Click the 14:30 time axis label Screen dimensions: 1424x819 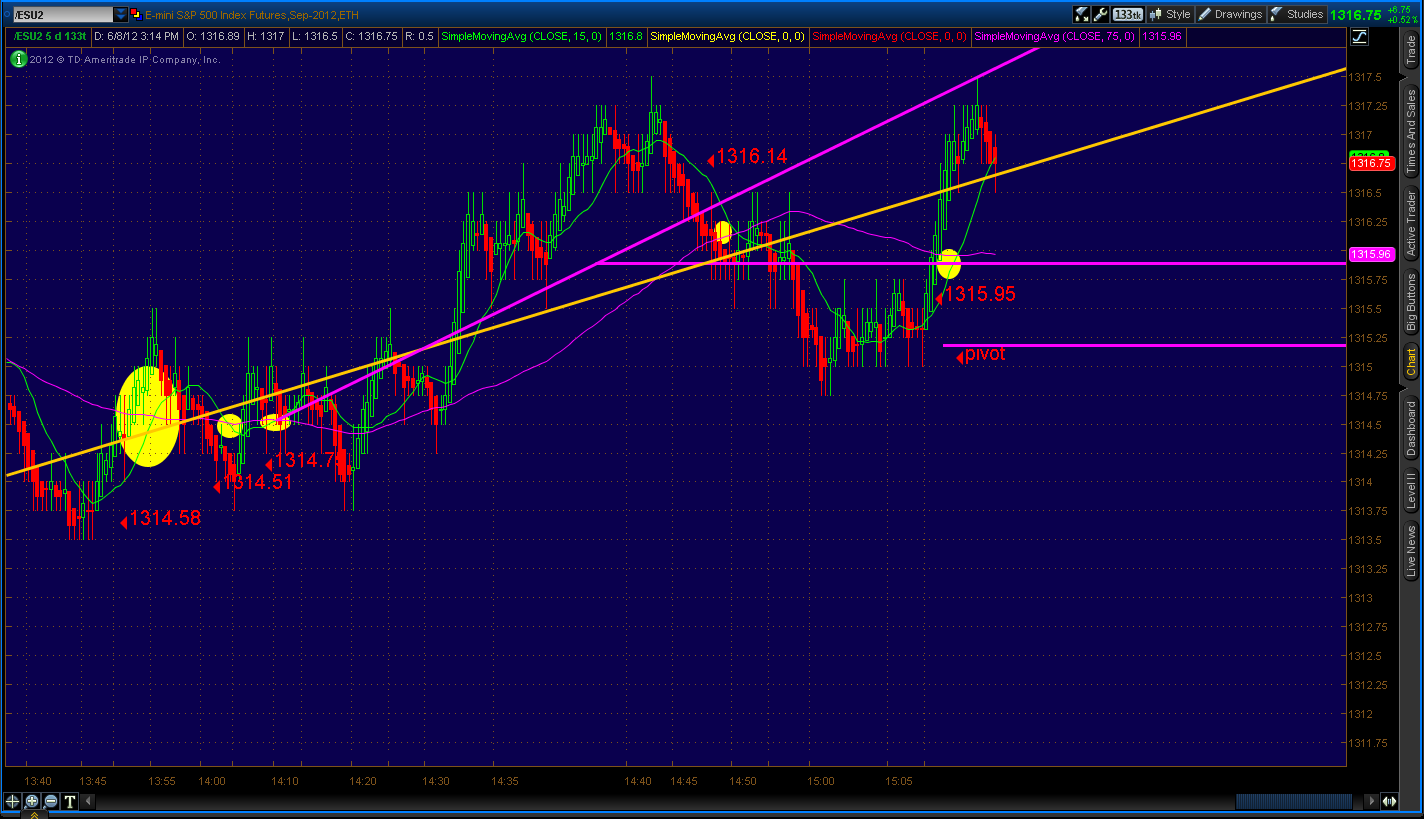pos(435,780)
